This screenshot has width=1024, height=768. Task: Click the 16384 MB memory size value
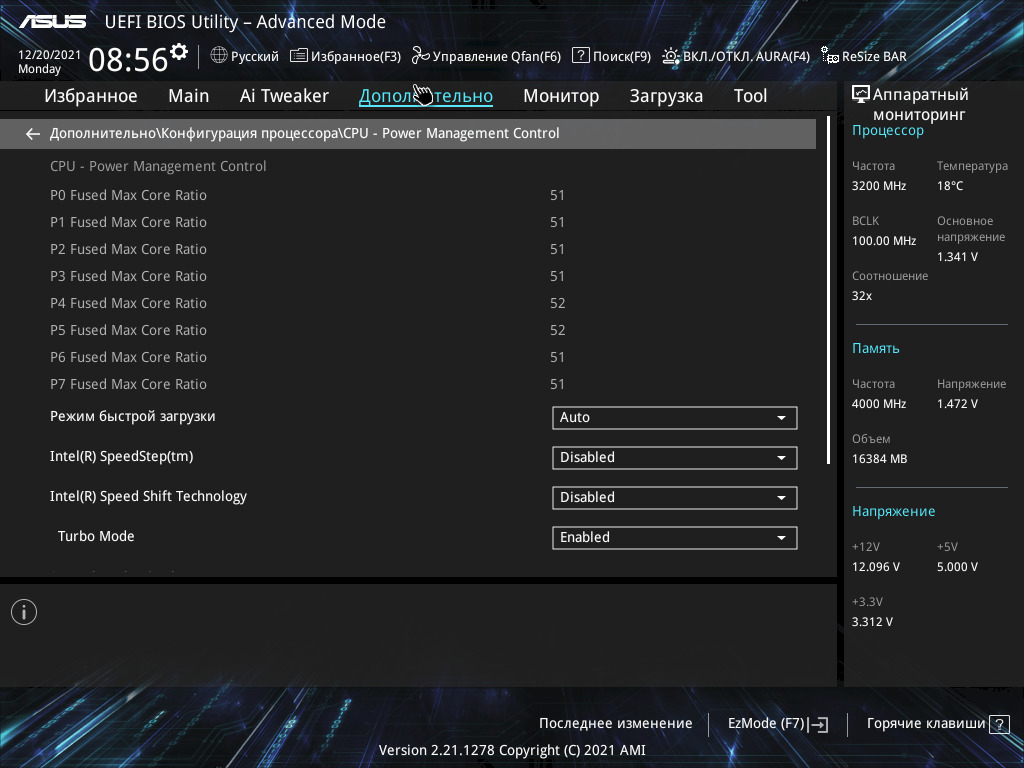click(880, 459)
